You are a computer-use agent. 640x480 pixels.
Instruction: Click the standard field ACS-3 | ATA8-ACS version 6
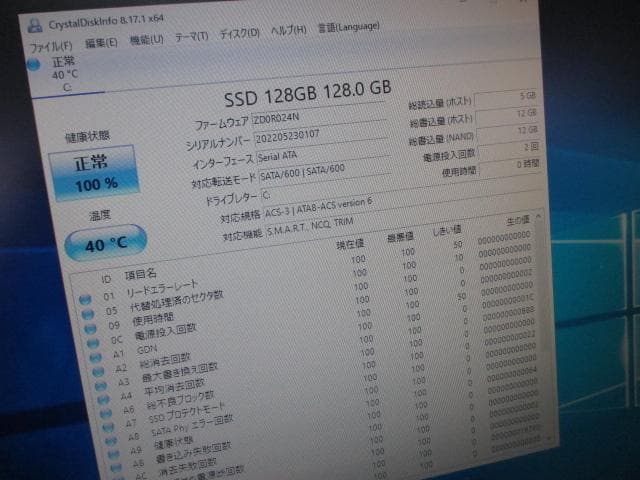[x=404, y=203]
